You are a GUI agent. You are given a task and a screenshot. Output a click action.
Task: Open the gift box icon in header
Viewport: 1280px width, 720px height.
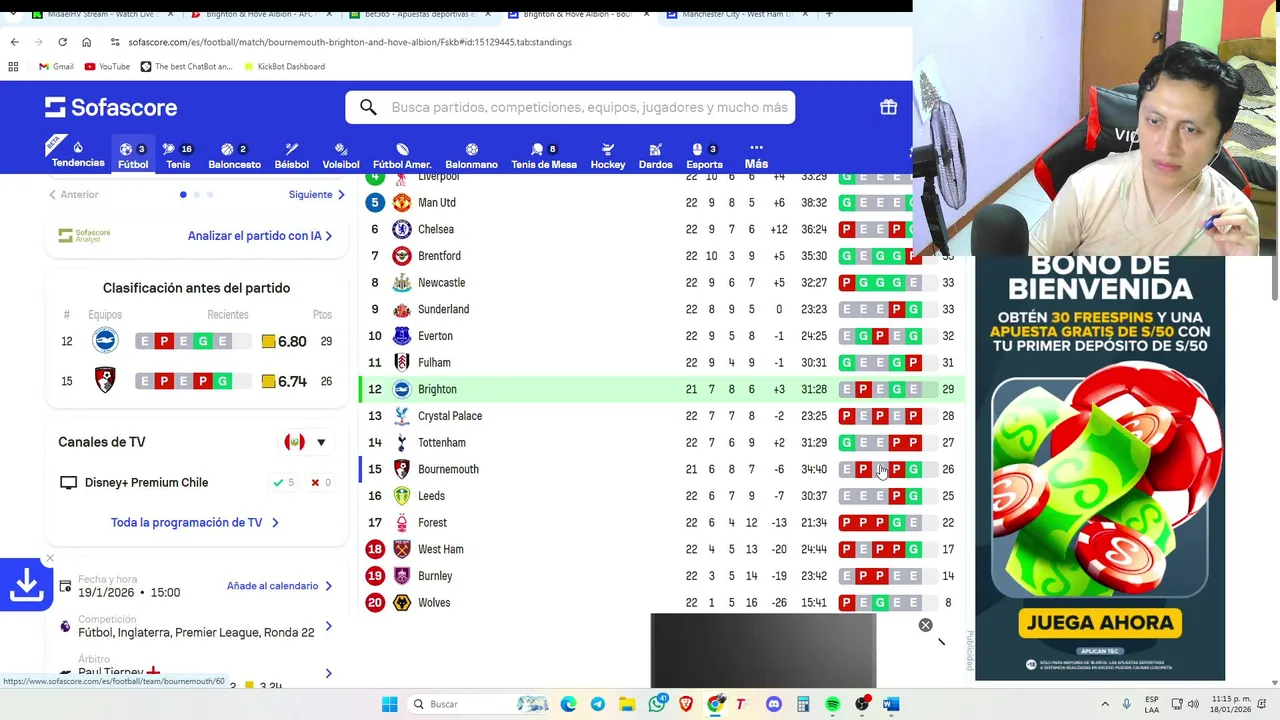pos(888,107)
